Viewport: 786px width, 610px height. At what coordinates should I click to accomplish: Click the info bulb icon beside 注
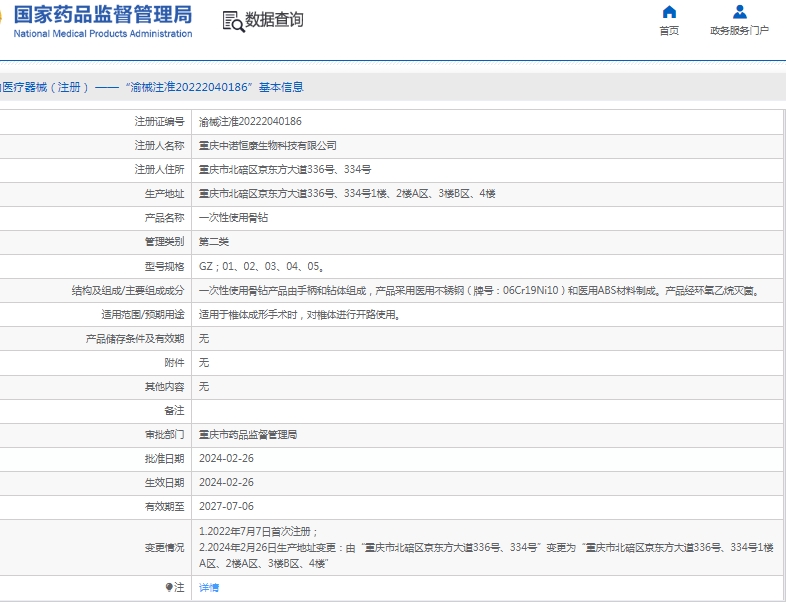point(169,587)
